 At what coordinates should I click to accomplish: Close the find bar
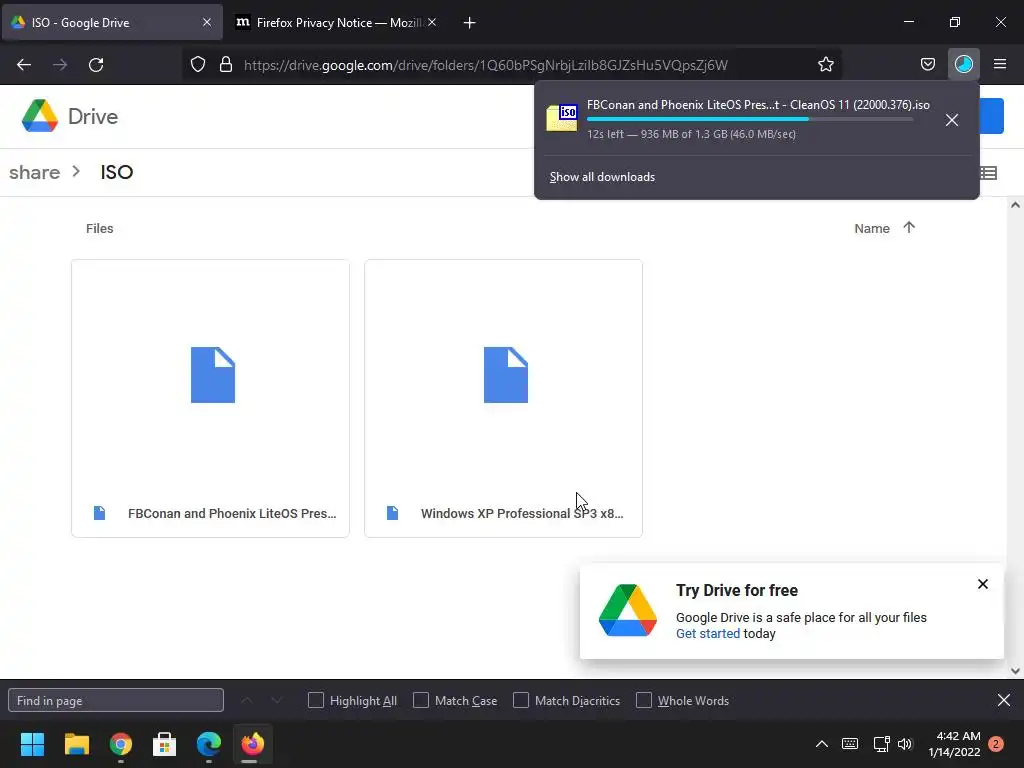point(1004,701)
